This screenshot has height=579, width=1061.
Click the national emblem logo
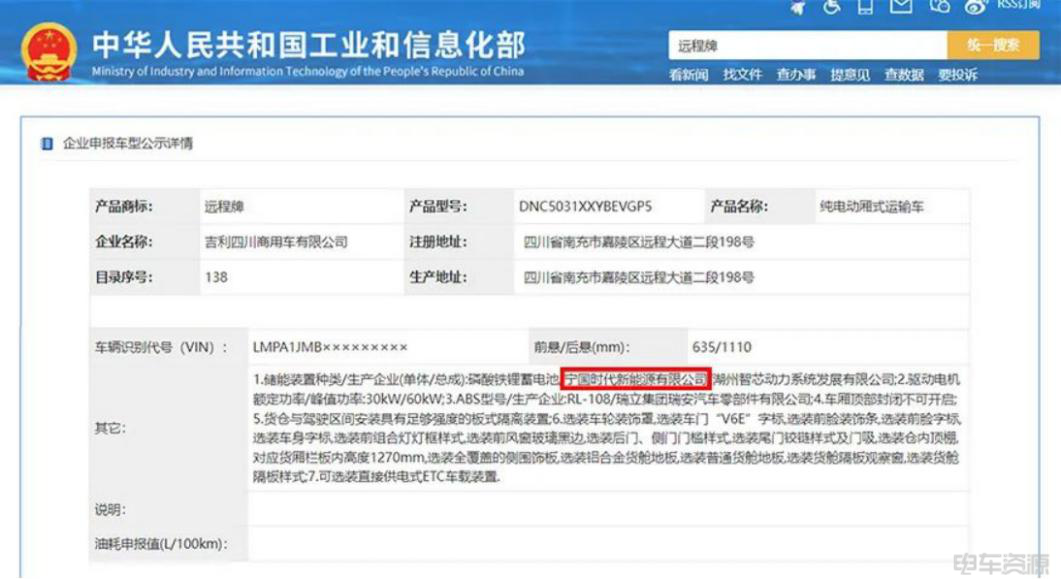47,52
